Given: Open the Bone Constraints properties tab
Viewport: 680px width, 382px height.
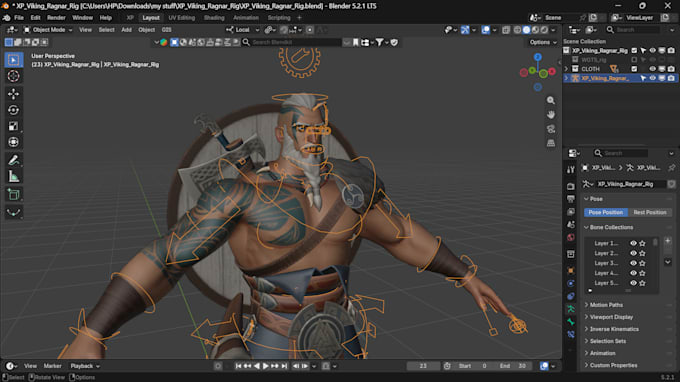Looking at the screenshot, I should click(x=571, y=334).
